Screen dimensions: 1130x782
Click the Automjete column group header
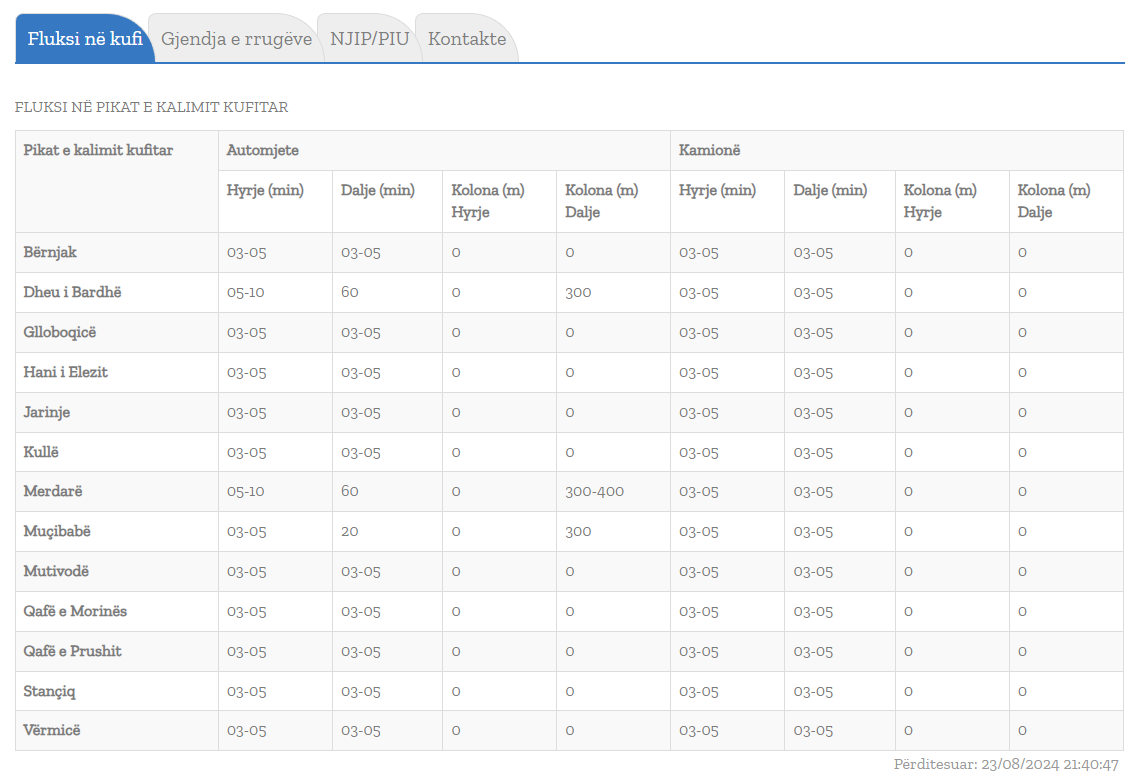263,150
